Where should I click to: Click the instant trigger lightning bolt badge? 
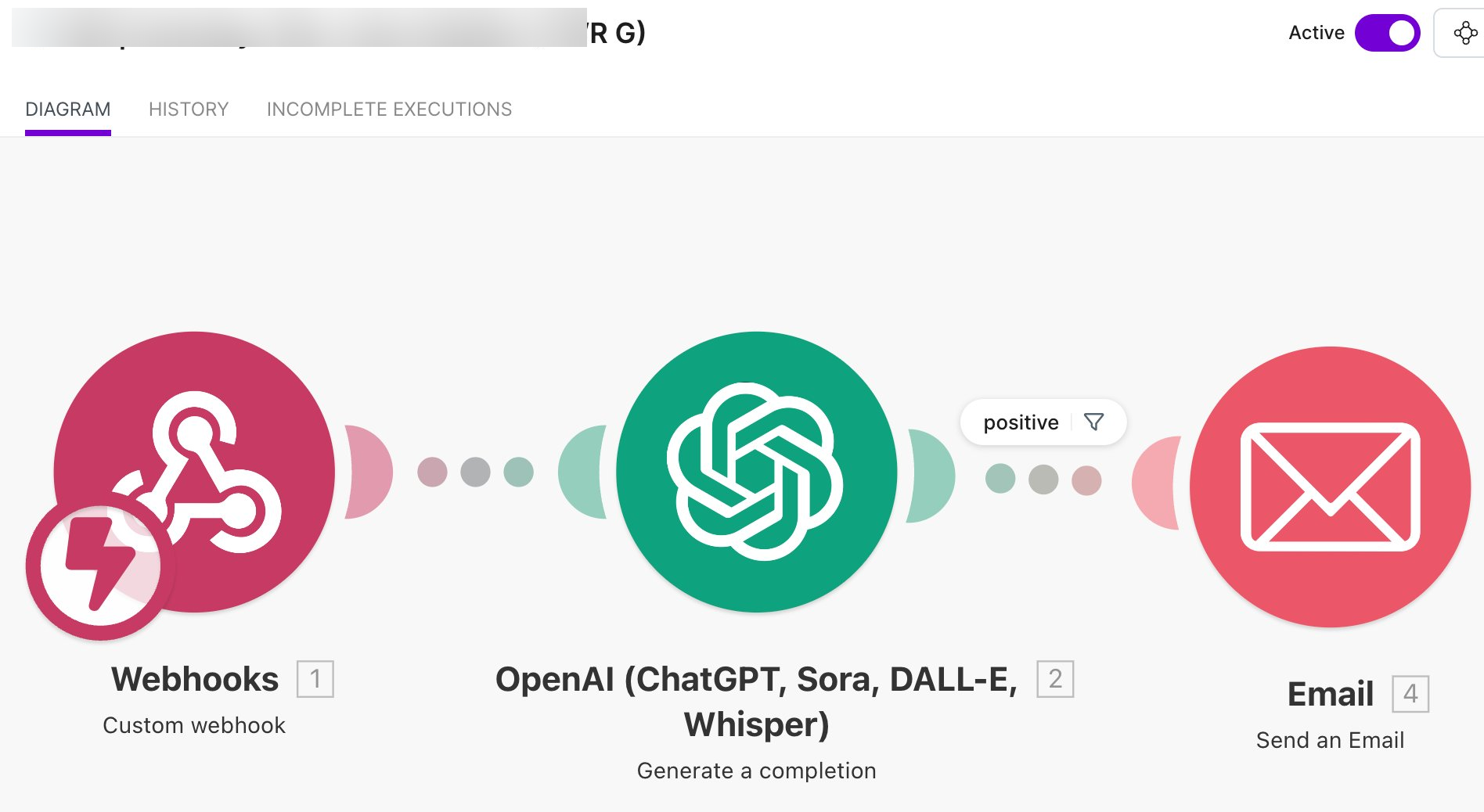[x=100, y=566]
